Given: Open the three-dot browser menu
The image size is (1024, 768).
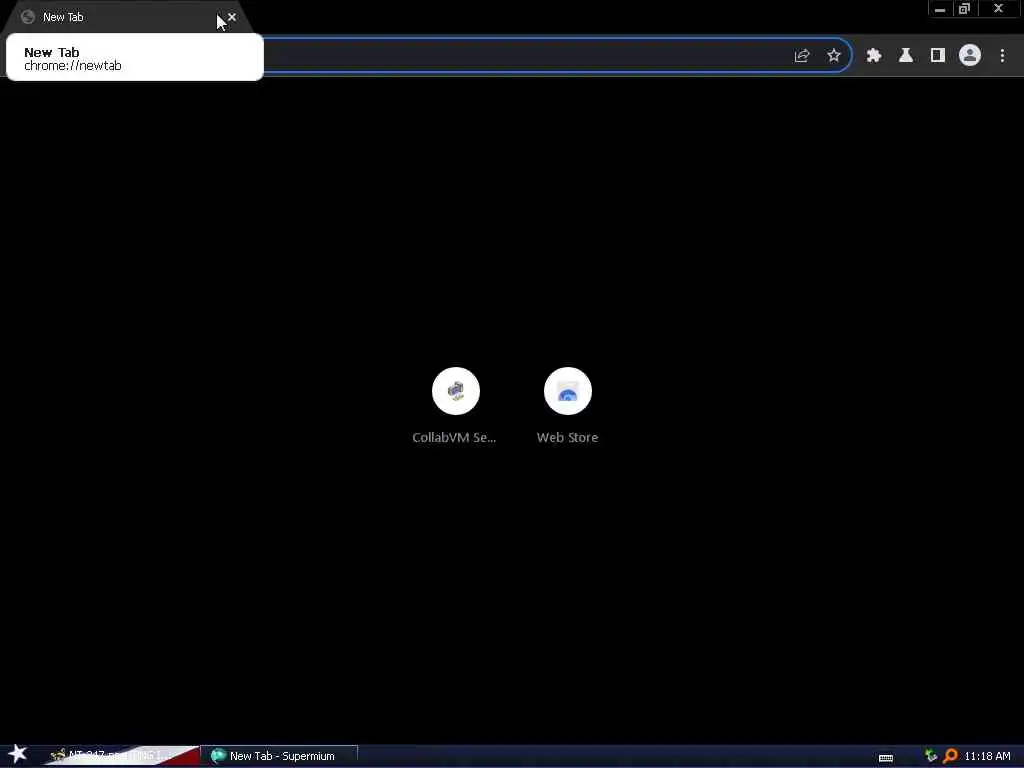Looking at the screenshot, I should pos(1002,56).
